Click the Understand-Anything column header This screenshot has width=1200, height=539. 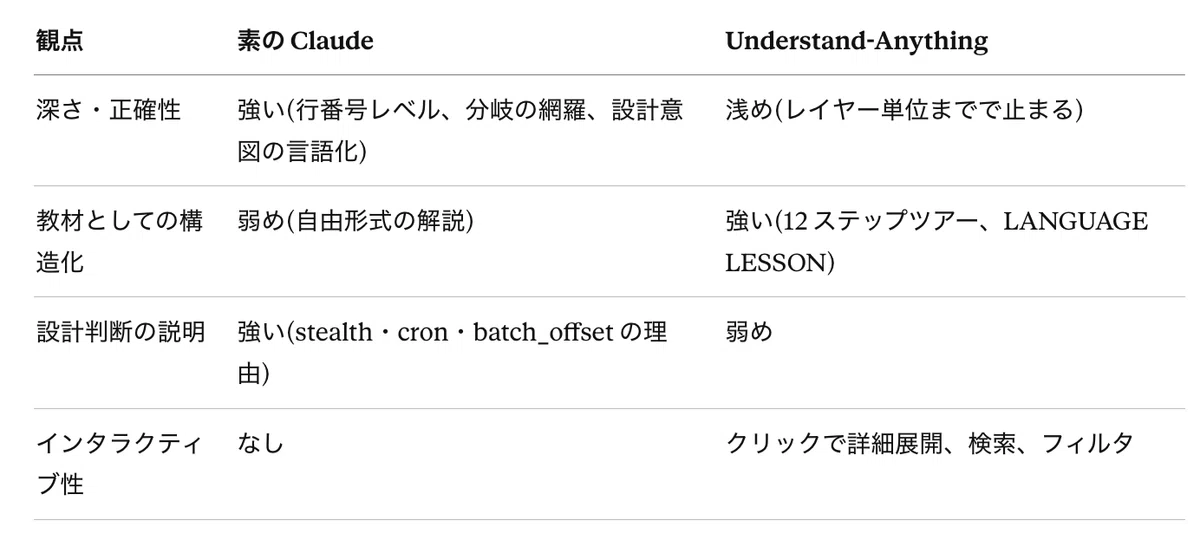tap(856, 41)
